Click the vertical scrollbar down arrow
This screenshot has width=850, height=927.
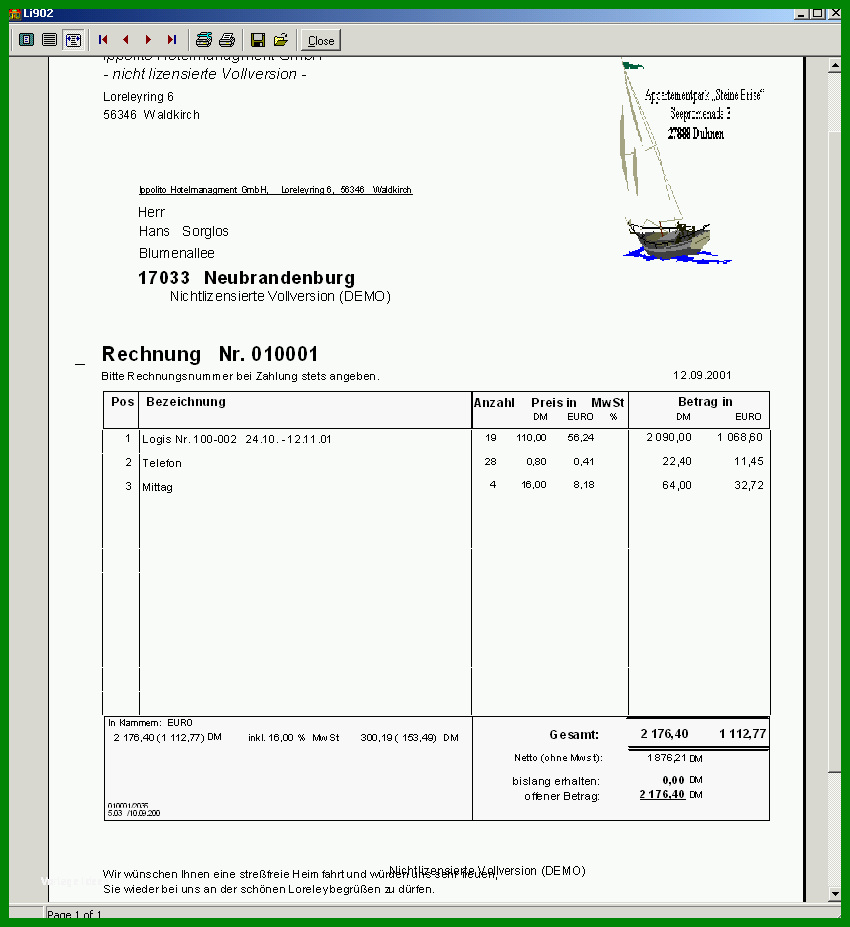(835, 894)
